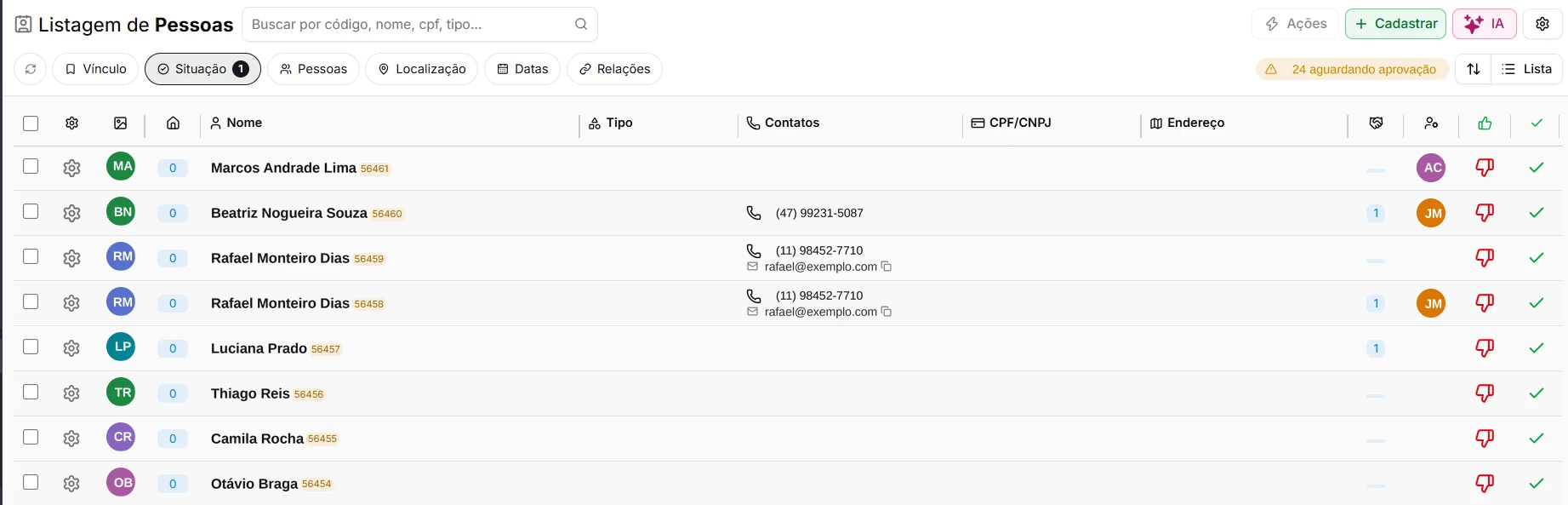This screenshot has width=1568, height=505.
Task: Tick checkbox for Marcos Andrade Lima
Action: pos(31,166)
